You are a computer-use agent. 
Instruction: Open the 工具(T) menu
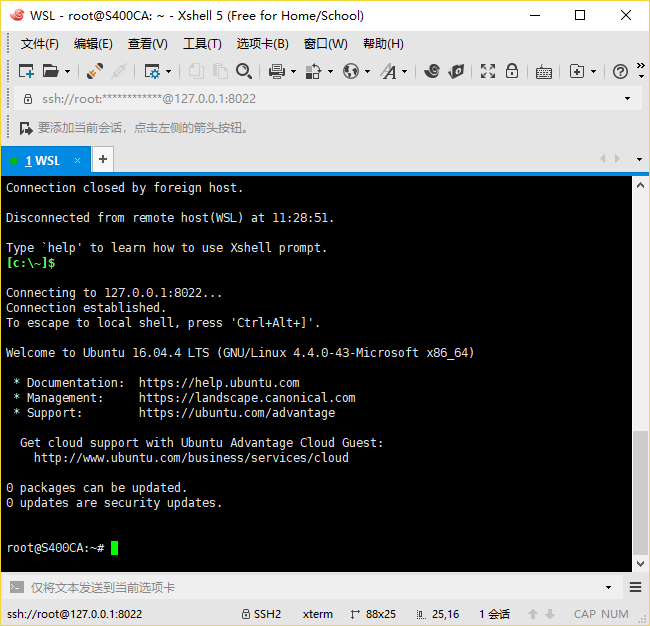point(202,44)
